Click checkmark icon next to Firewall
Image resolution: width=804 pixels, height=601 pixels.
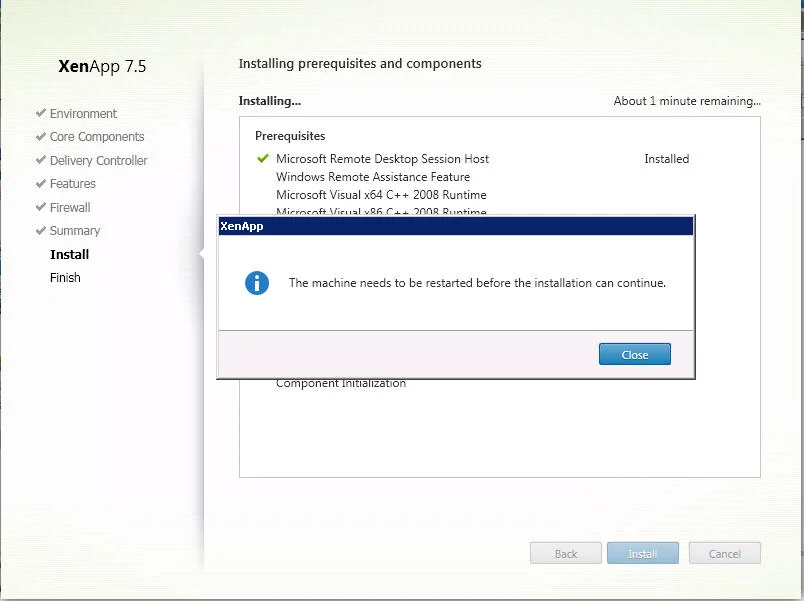(41, 207)
